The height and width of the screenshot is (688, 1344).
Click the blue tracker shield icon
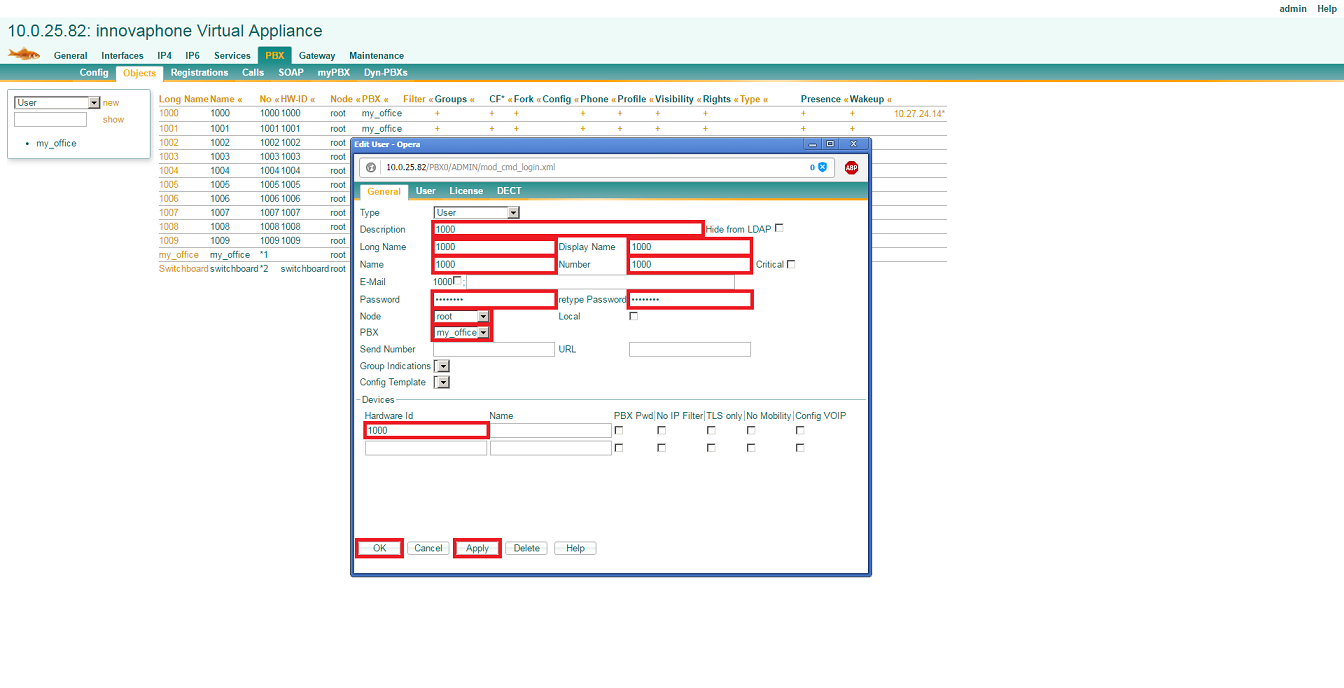822,167
